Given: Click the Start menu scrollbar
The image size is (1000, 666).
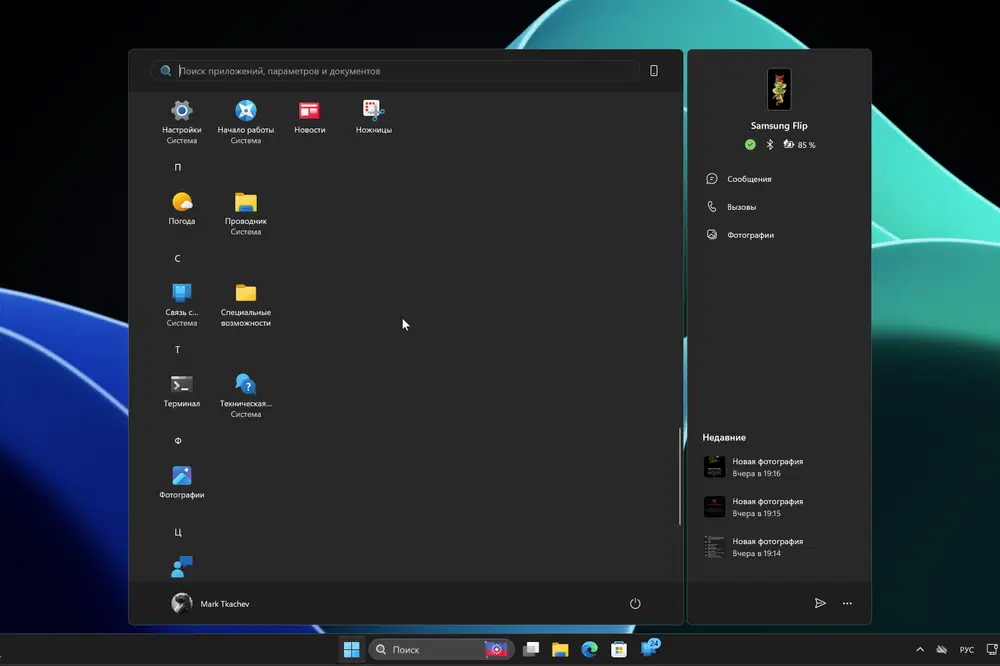Looking at the screenshot, I should (x=680, y=477).
